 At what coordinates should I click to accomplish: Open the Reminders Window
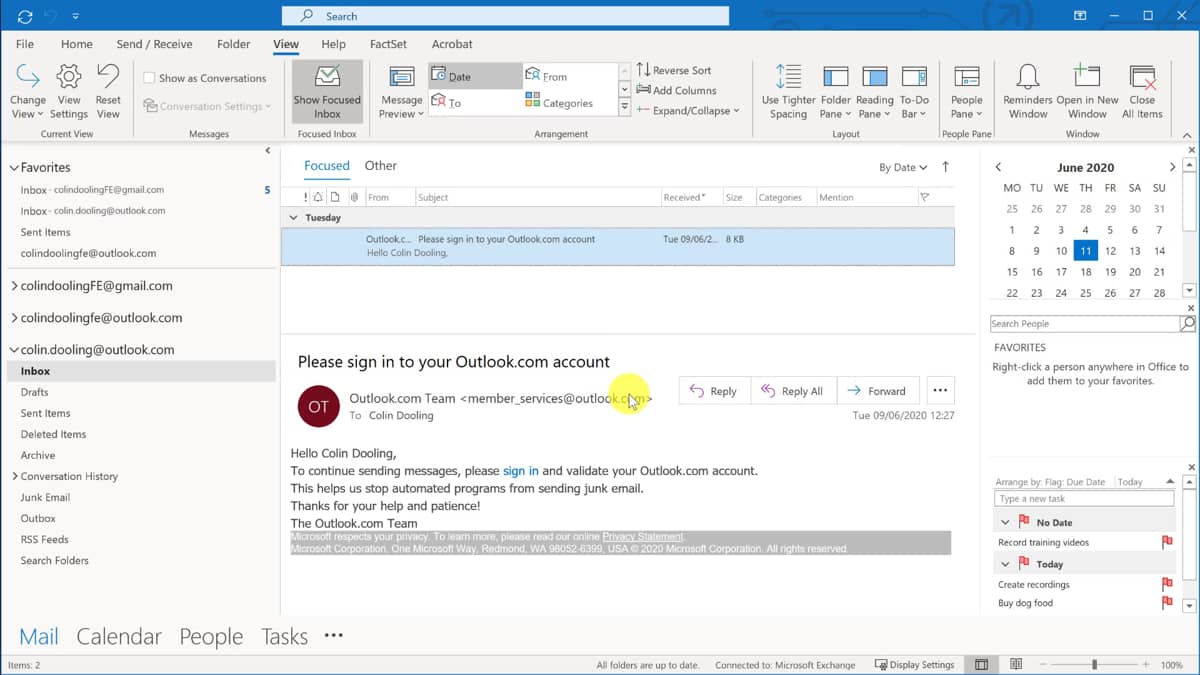pos(1028,92)
